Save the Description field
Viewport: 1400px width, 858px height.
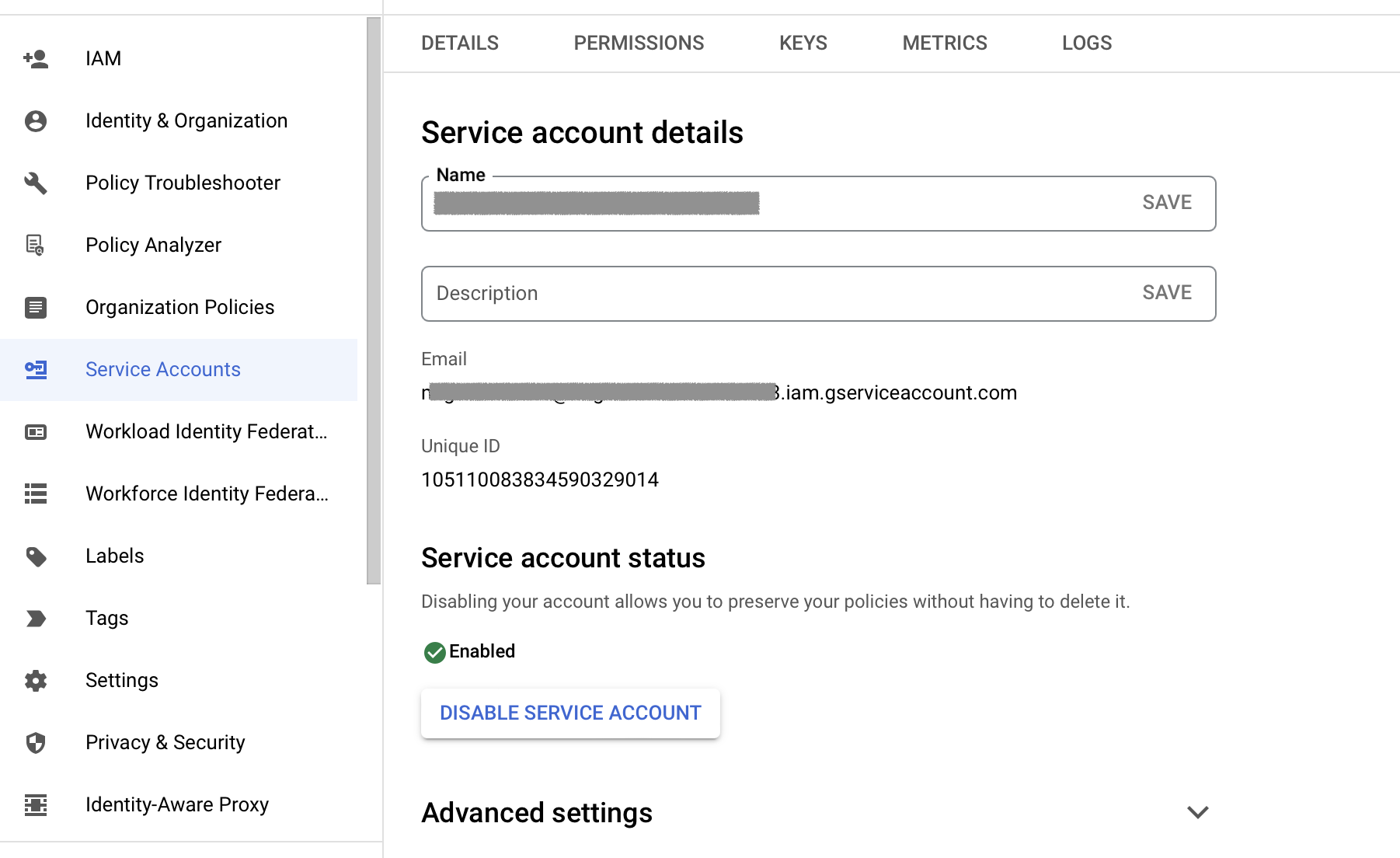click(x=1166, y=293)
